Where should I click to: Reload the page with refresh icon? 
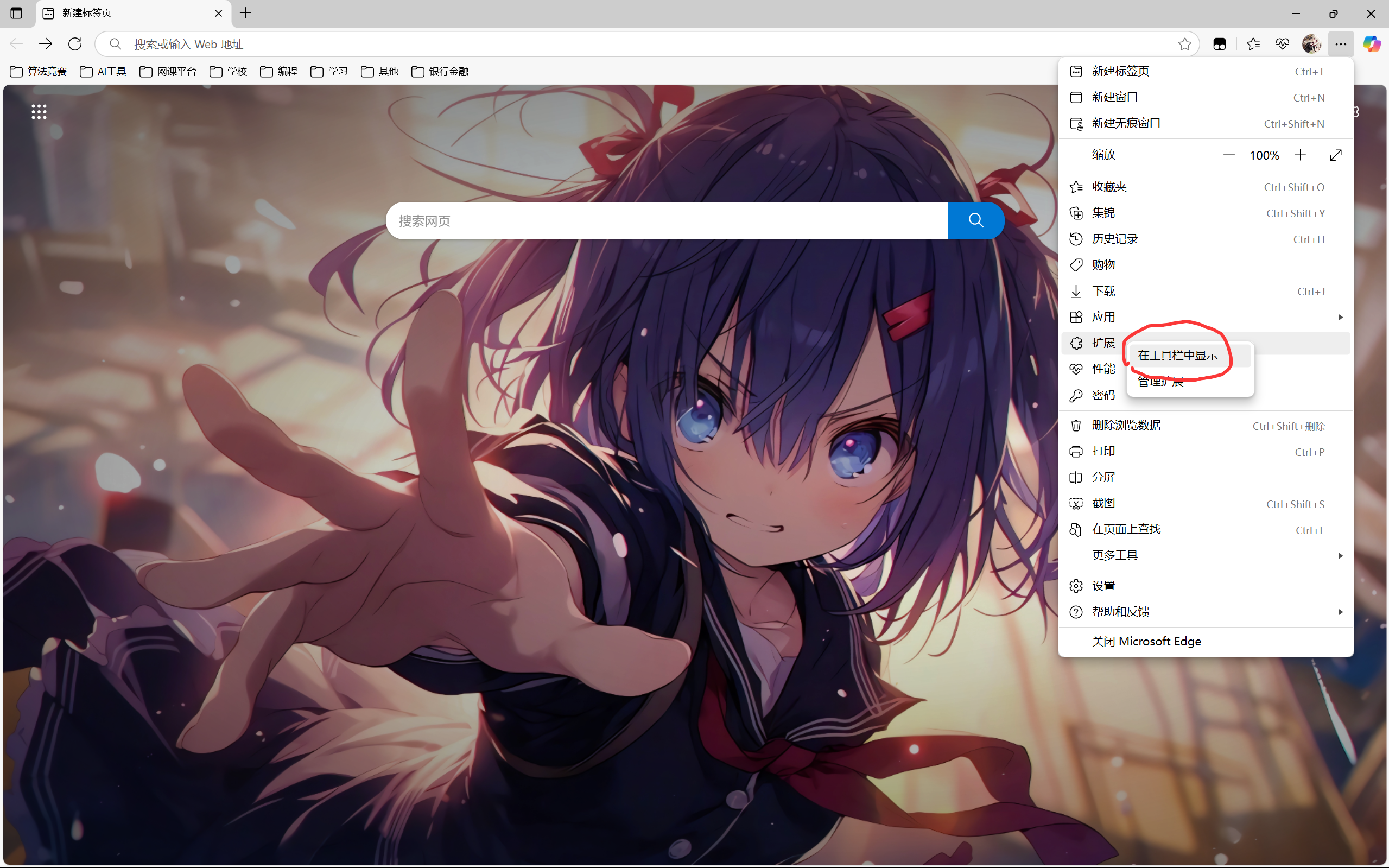(75, 44)
